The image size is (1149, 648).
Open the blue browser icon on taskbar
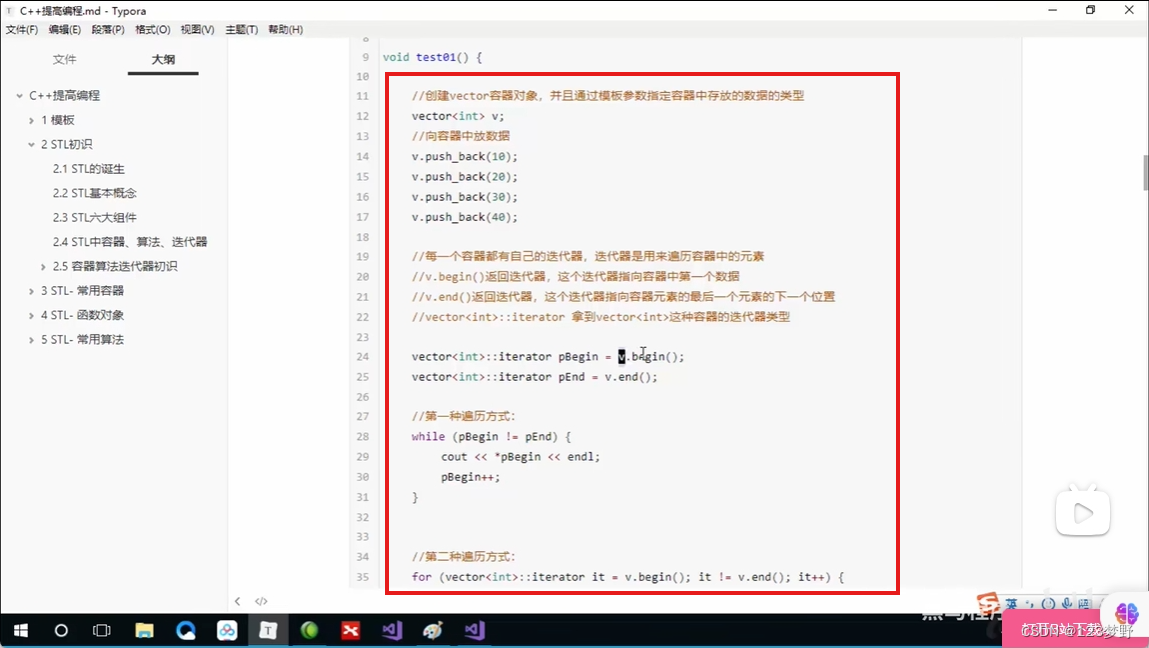coord(185,630)
